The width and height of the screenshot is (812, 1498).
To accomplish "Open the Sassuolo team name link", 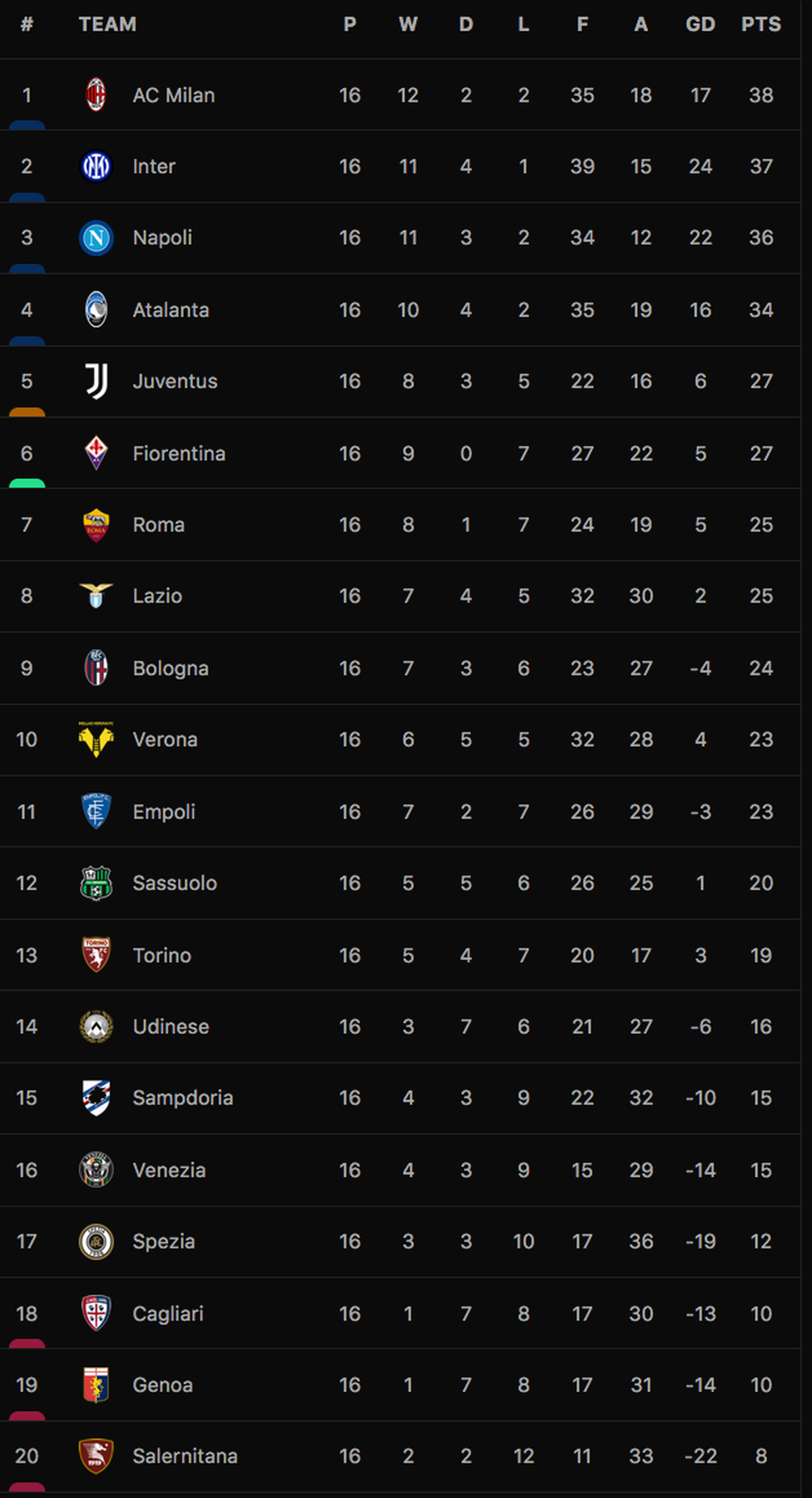I will click(x=175, y=883).
